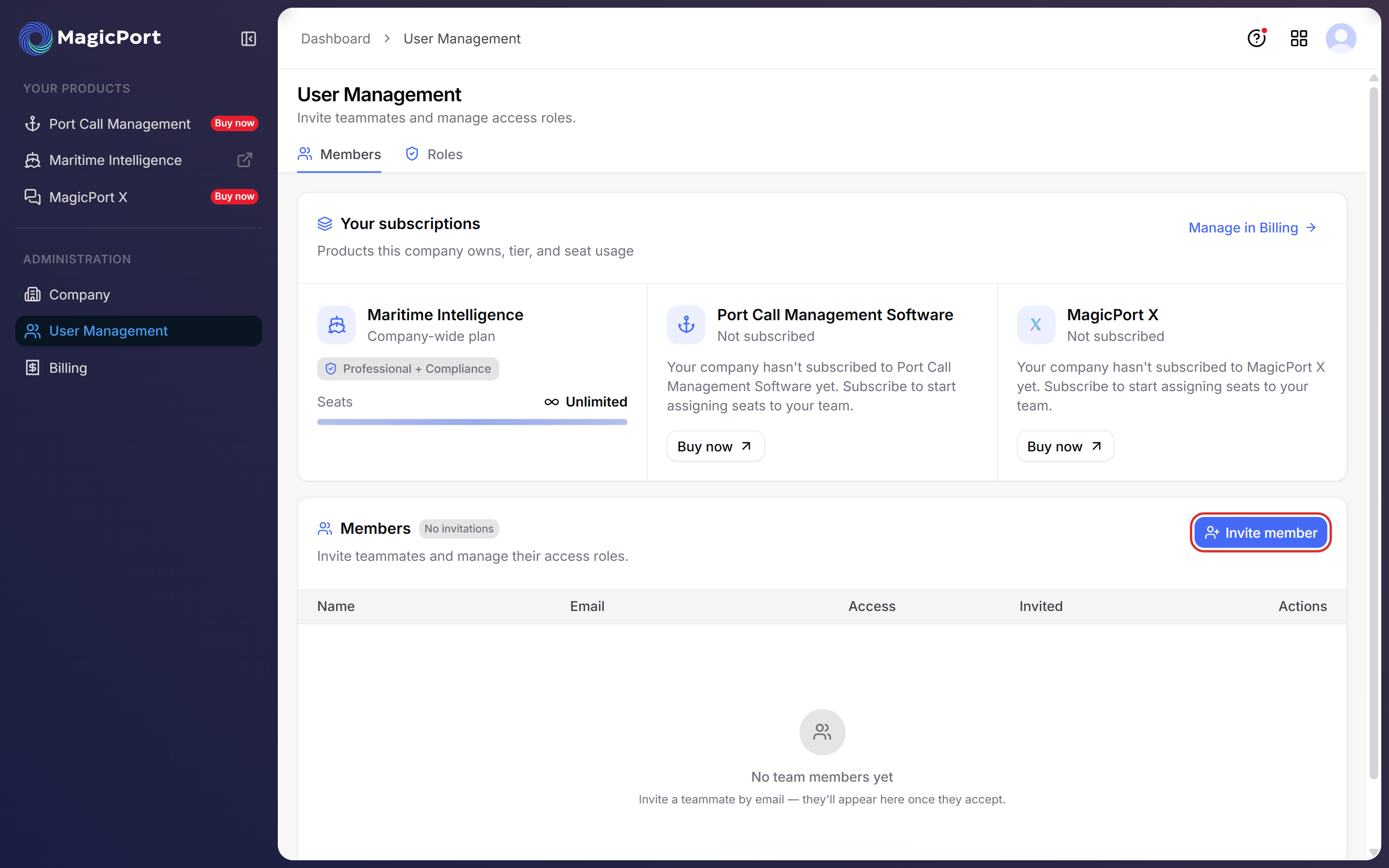
Task: Click the Actions column header
Action: (x=1302, y=606)
